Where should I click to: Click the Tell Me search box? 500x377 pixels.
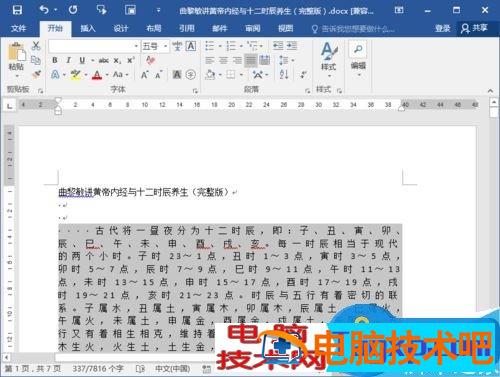[x=353, y=29]
